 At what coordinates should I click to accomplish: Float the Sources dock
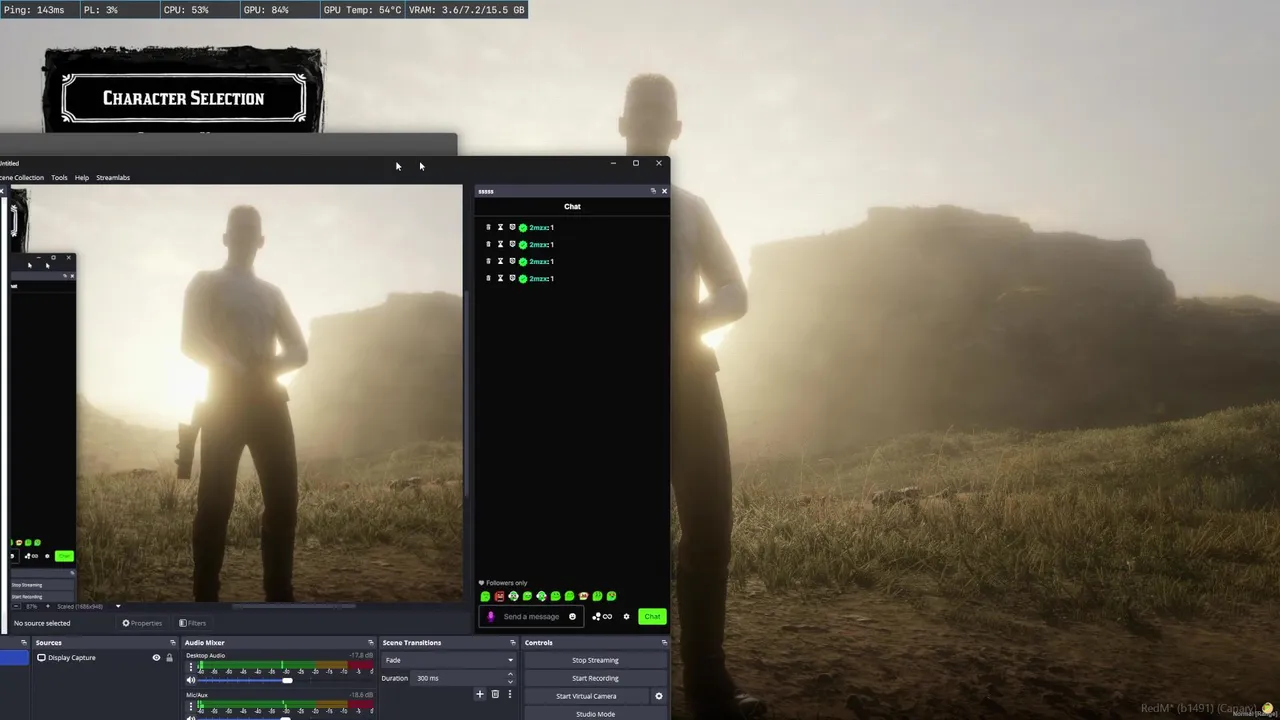(173, 643)
